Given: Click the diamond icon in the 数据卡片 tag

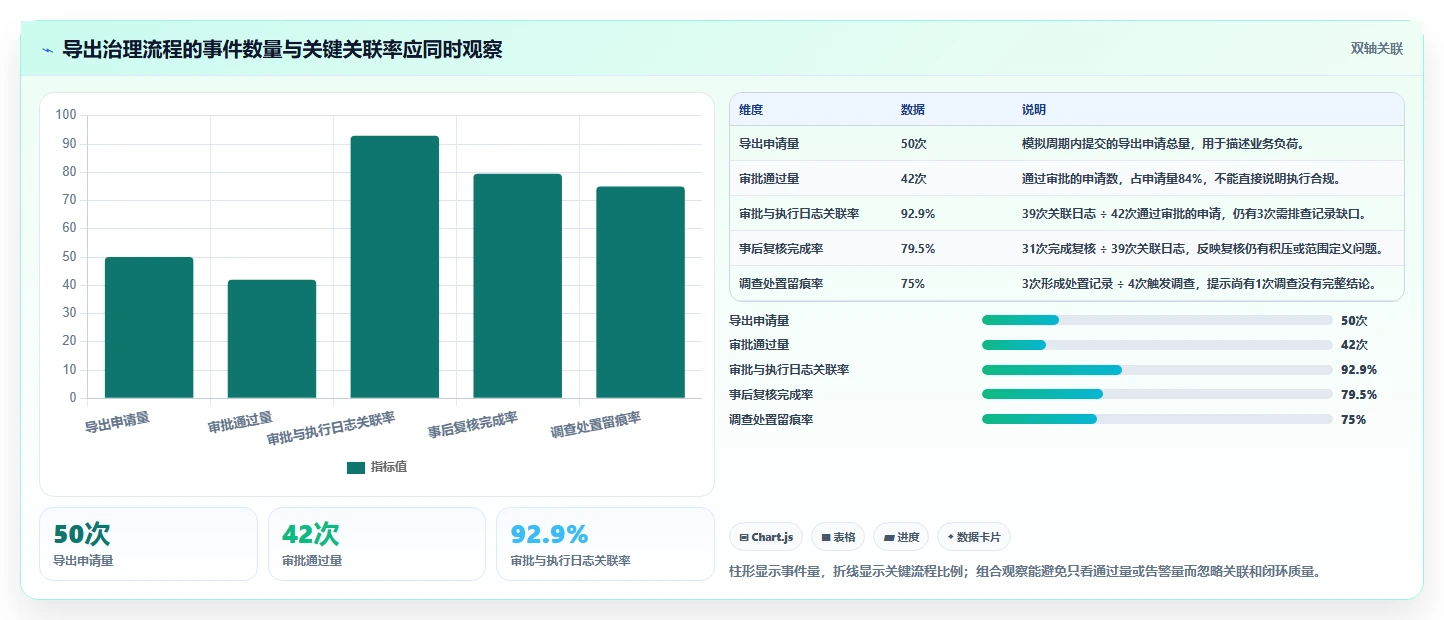Looking at the screenshot, I should tap(951, 537).
